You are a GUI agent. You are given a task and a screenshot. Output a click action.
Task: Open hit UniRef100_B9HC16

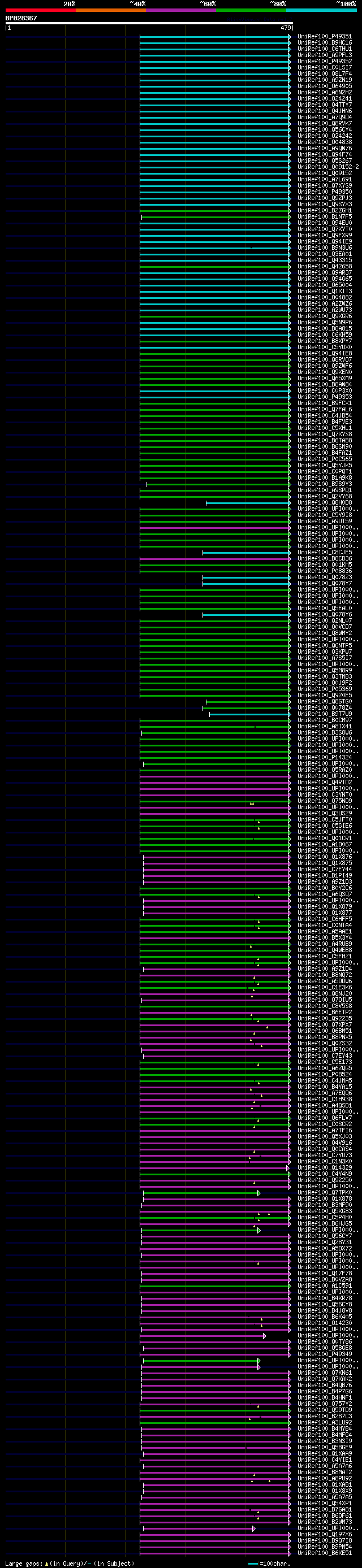pyautogui.click(x=325, y=42)
